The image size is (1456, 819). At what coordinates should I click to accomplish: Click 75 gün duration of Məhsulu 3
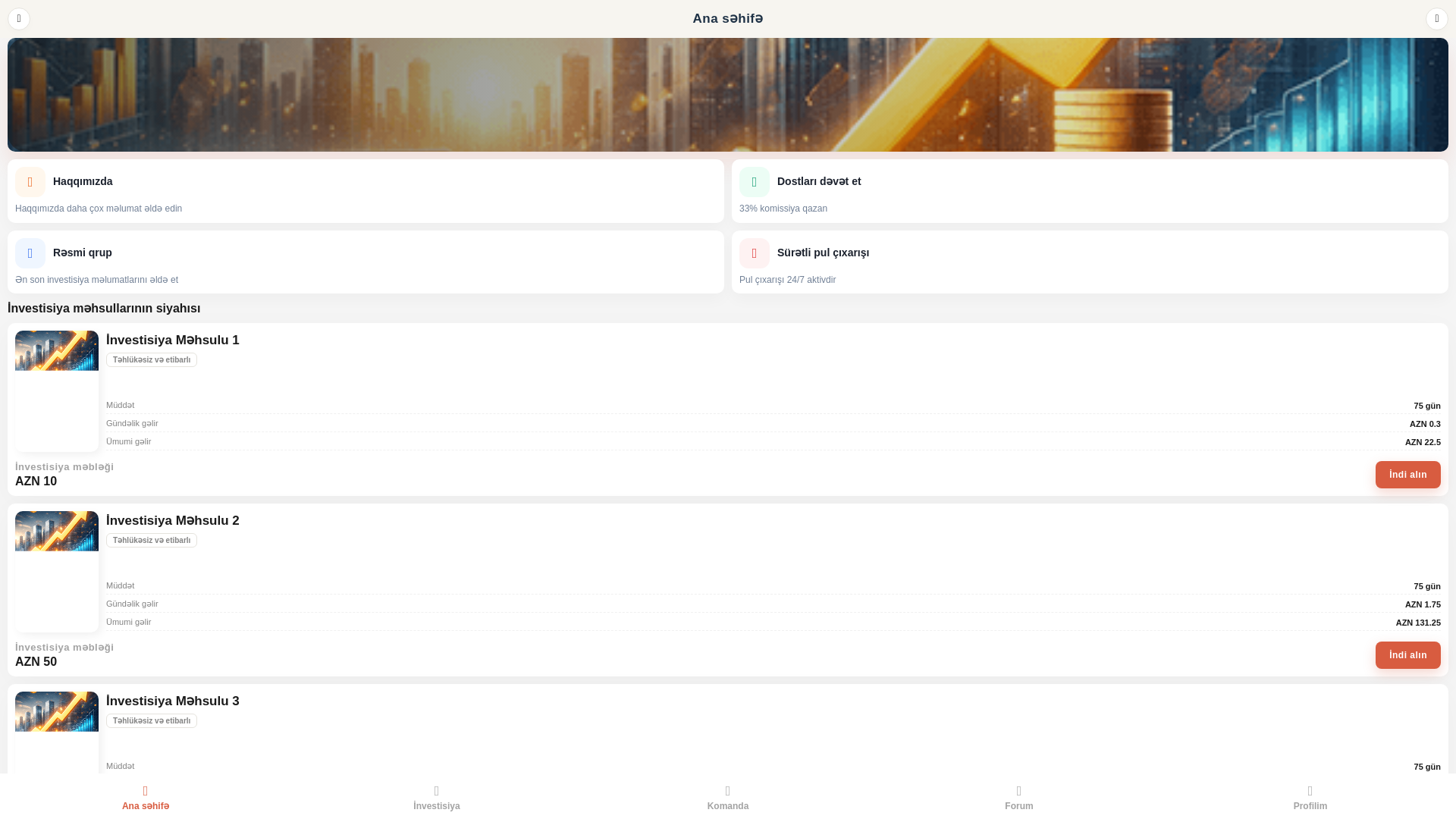coord(1427,767)
